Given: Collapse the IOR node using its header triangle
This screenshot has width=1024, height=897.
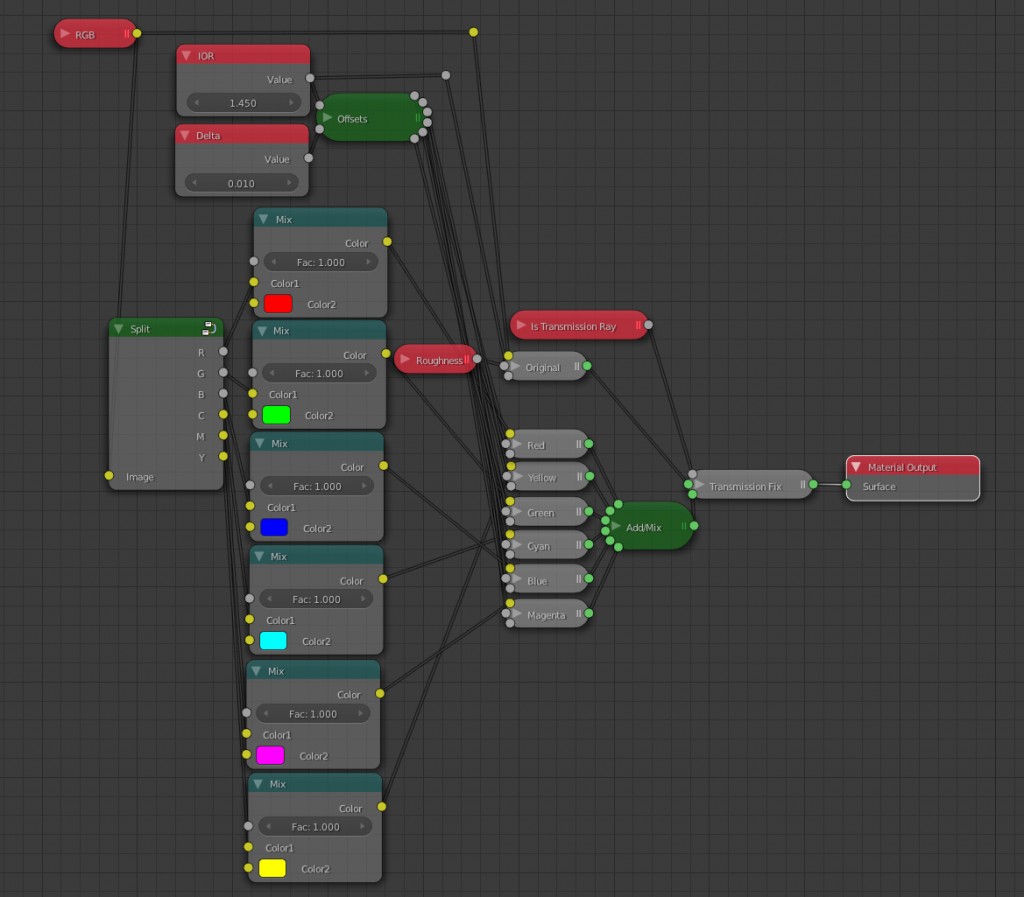Looking at the screenshot, I should pyautogui.click(x=186, y=54).
